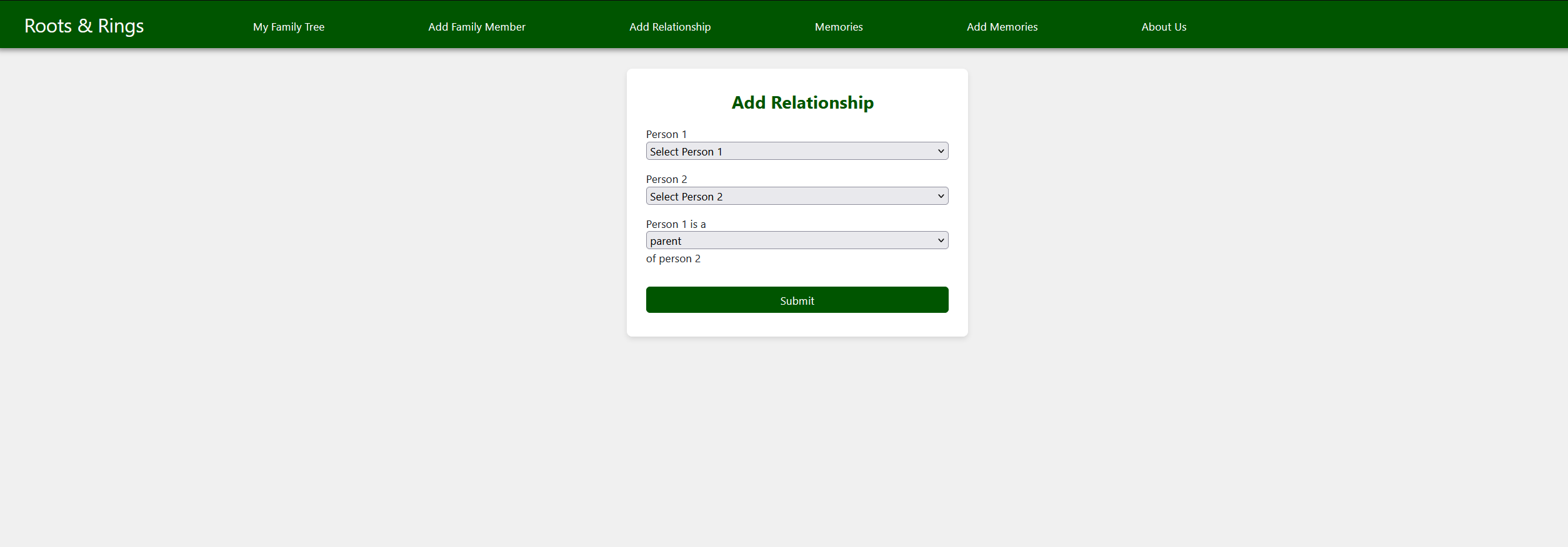
Task: Visit the About Us page
Action: pos(1164,27)
